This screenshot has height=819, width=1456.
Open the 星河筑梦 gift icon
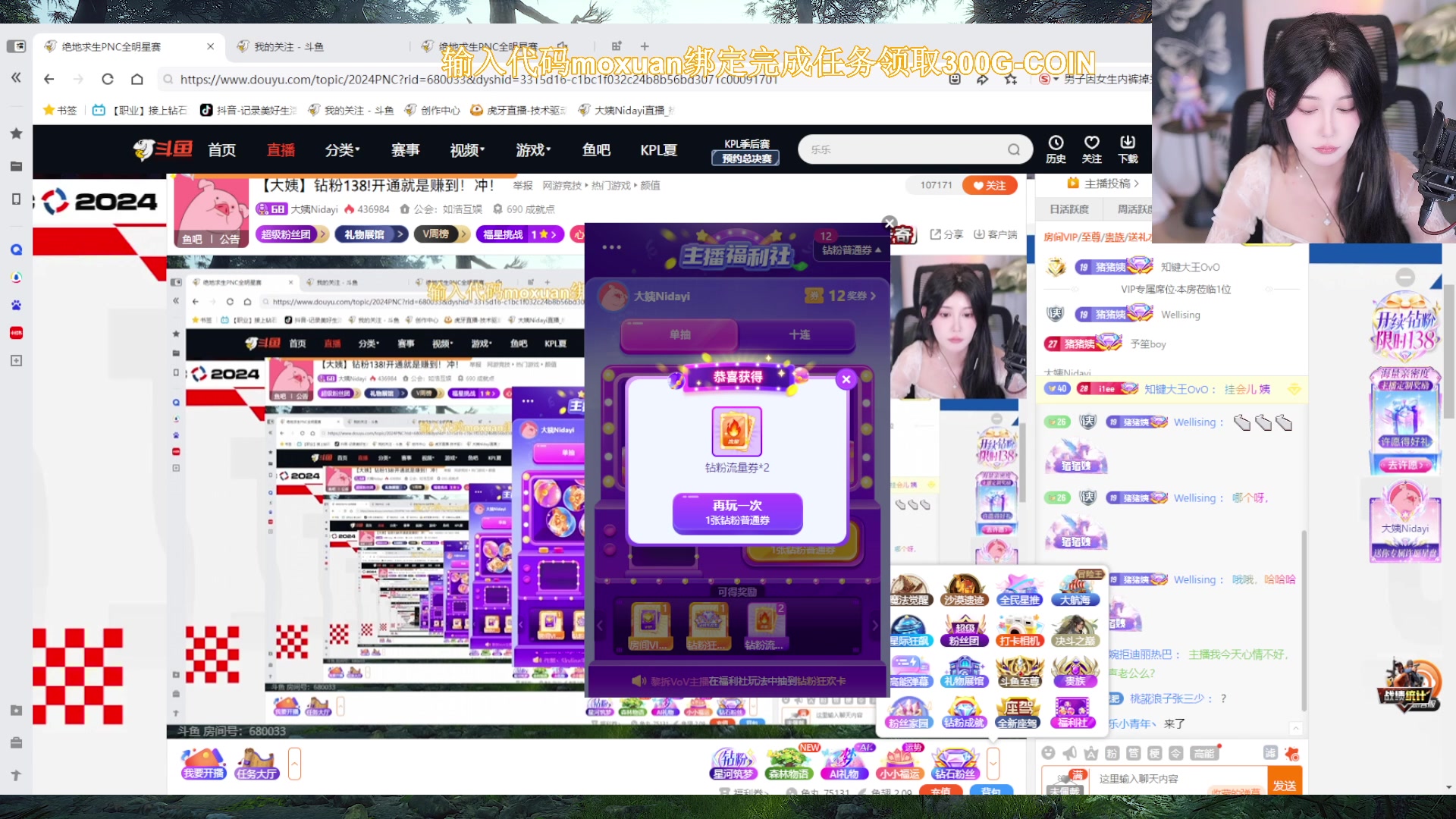click(x=733, y=764)
